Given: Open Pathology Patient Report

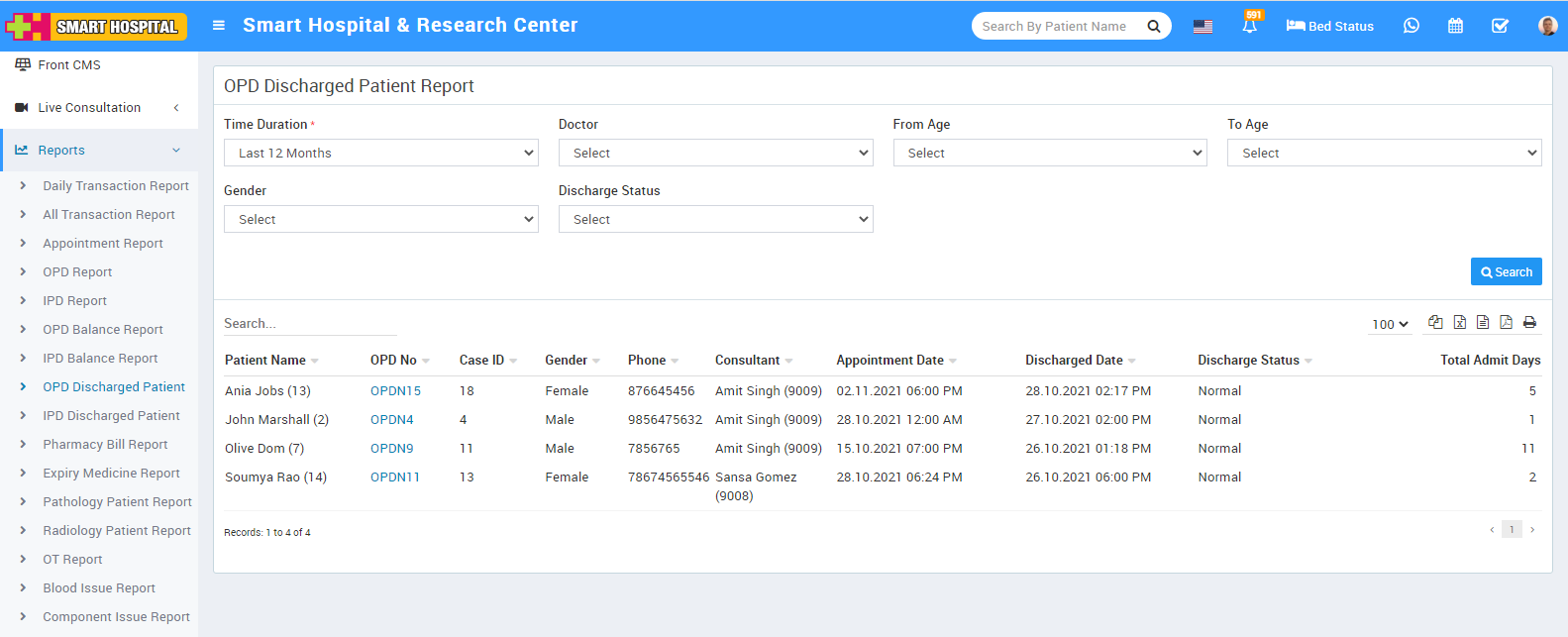Looking at the screenshot, I should coord(117,502).
